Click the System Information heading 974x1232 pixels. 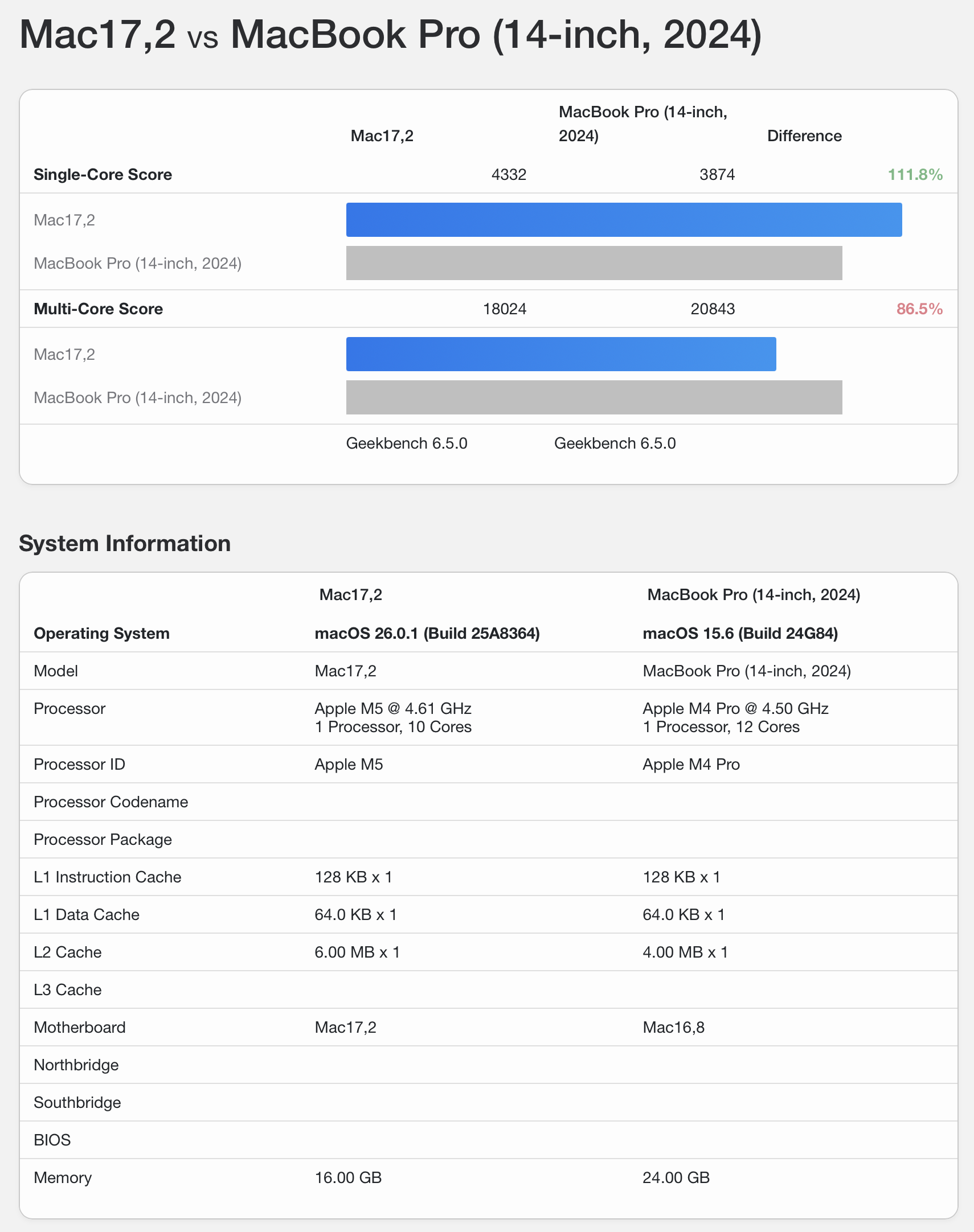tap(125, 543)
